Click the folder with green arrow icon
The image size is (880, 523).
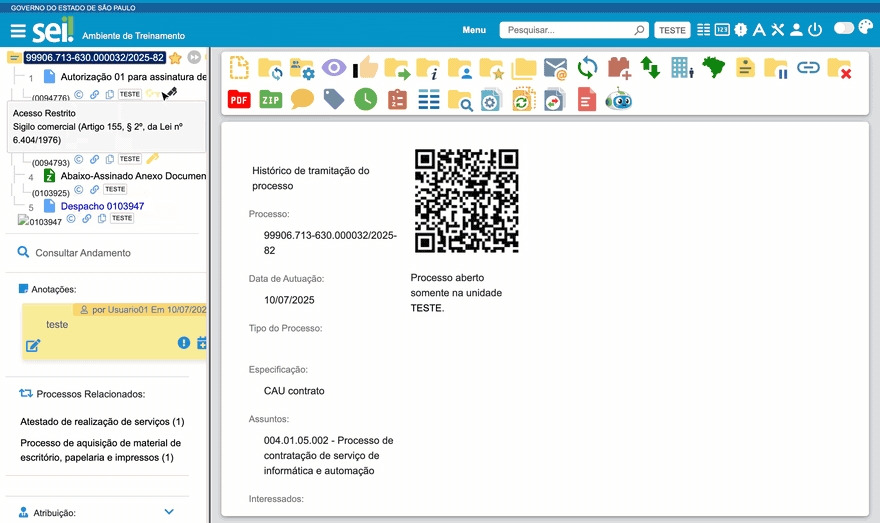pyautogui.click(x=397, y=68)
